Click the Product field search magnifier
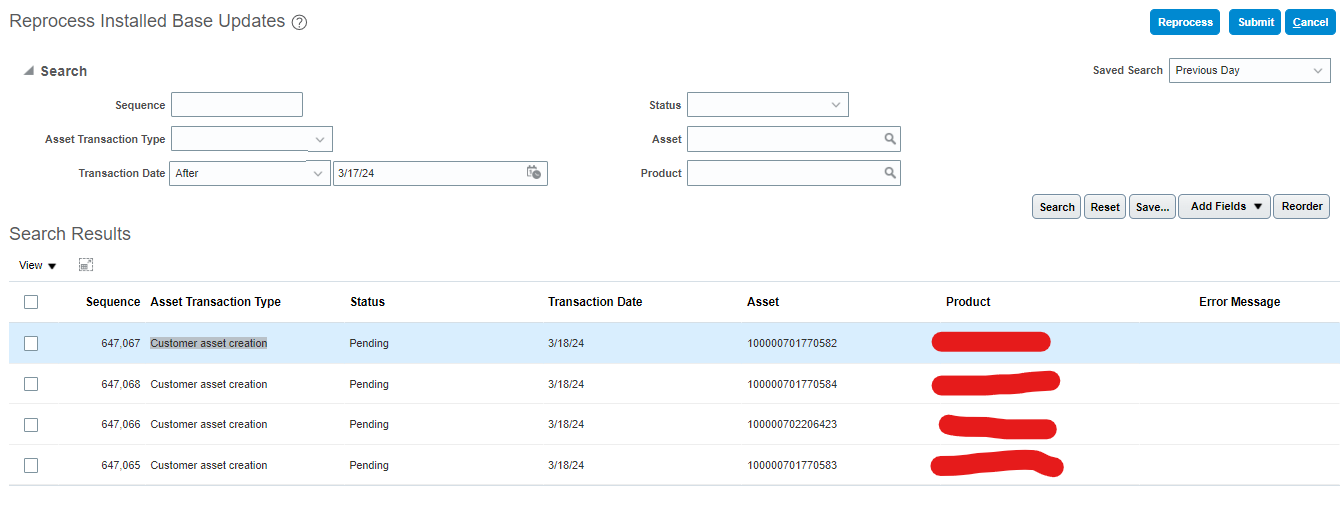 click(890, 173)
